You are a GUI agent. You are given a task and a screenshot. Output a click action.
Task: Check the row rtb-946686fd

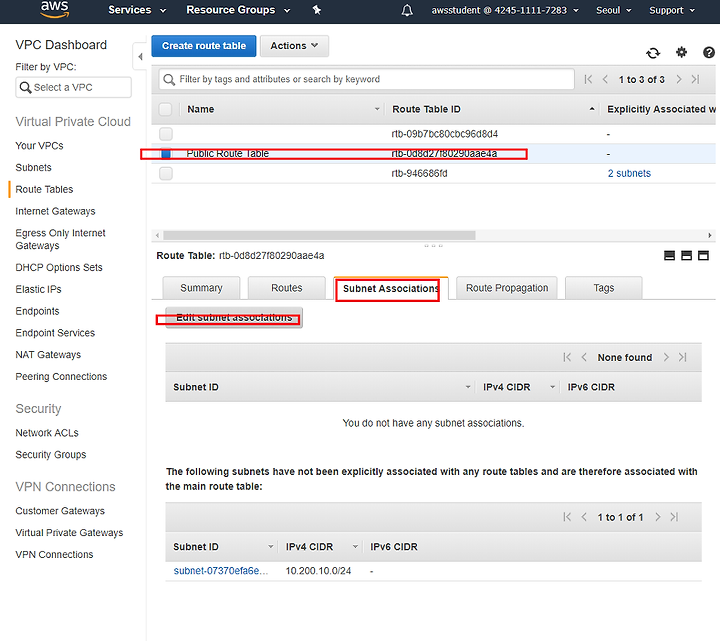(x=166, y=174)
